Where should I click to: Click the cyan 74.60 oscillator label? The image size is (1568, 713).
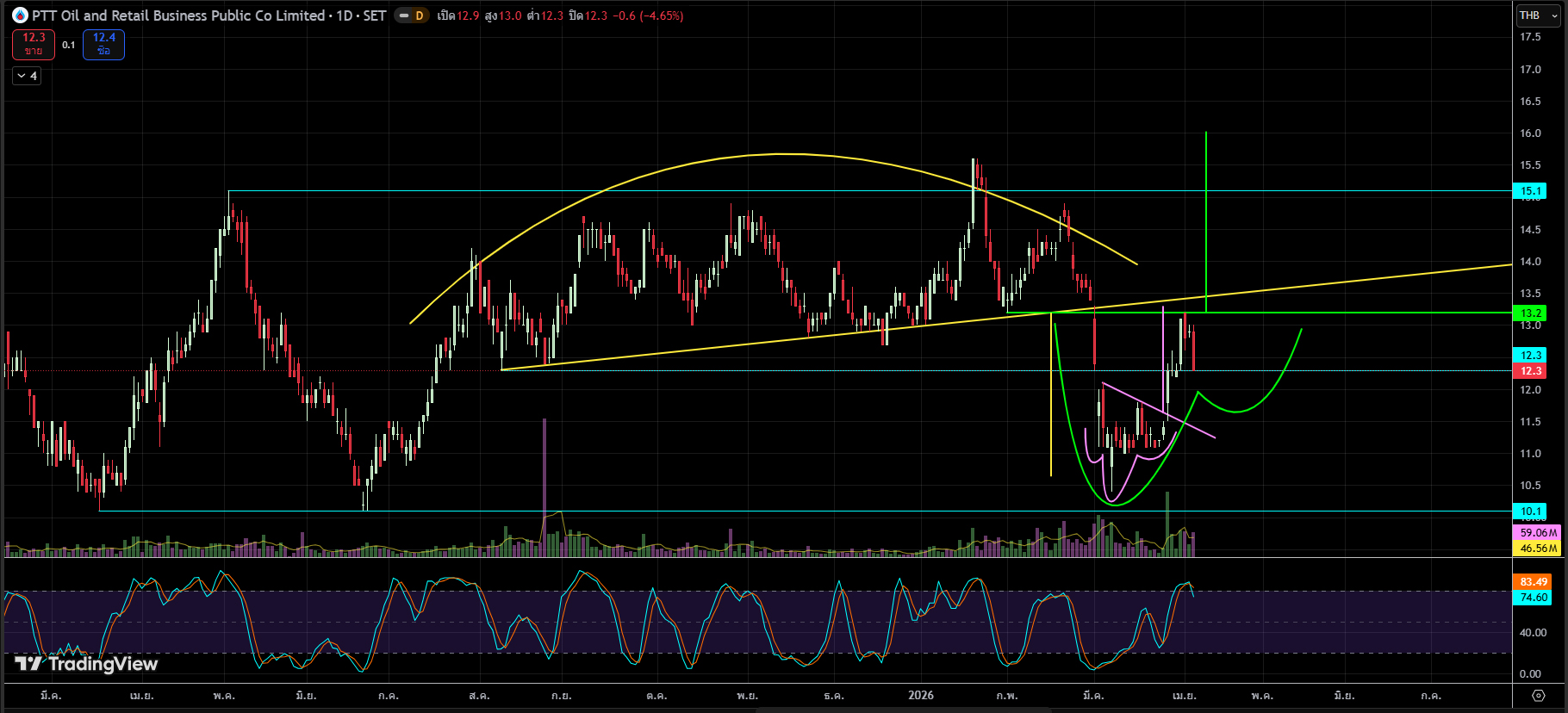click(1533, 597)
